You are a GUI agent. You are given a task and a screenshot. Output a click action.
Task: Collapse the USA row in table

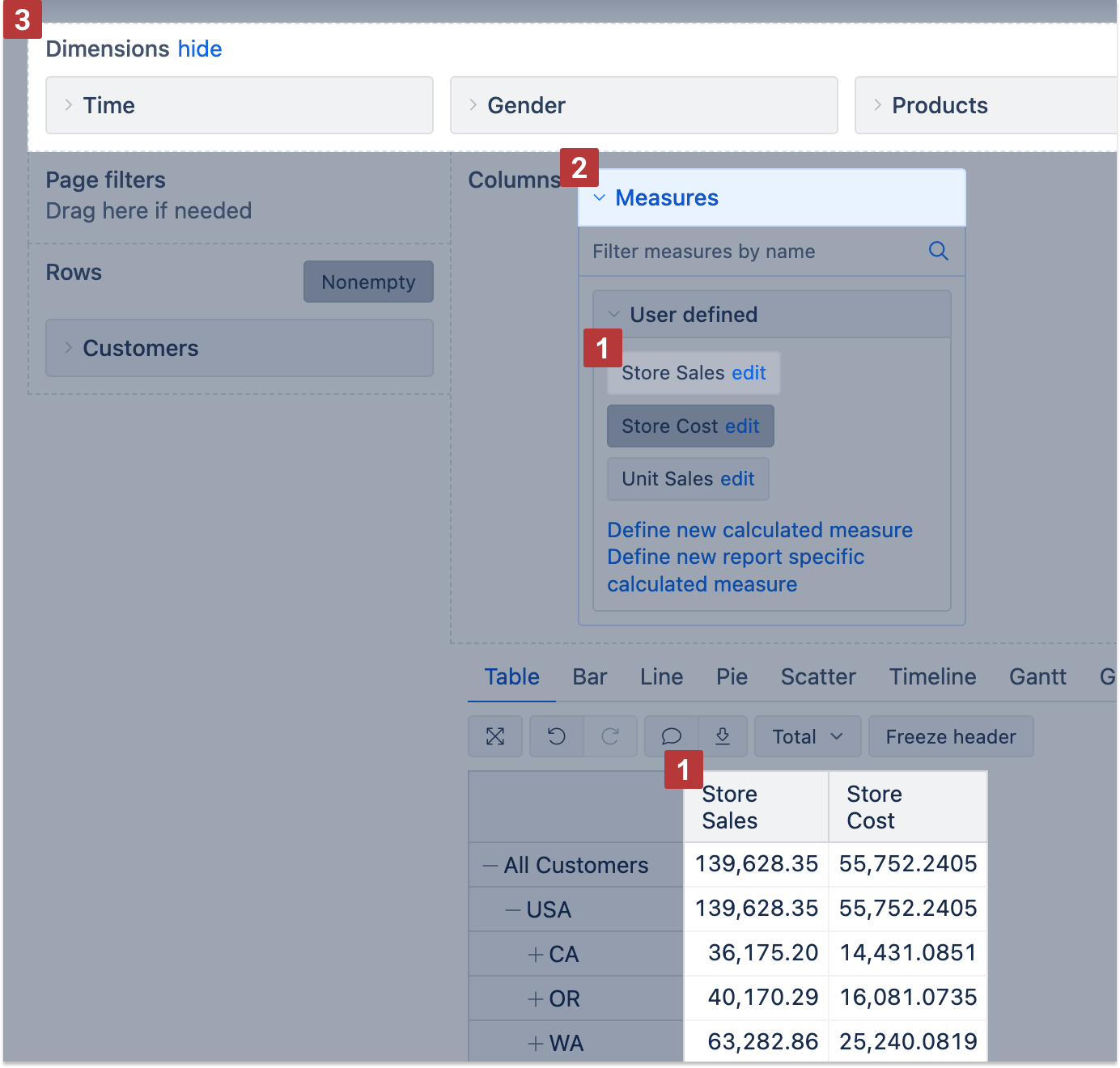point(513,910)
